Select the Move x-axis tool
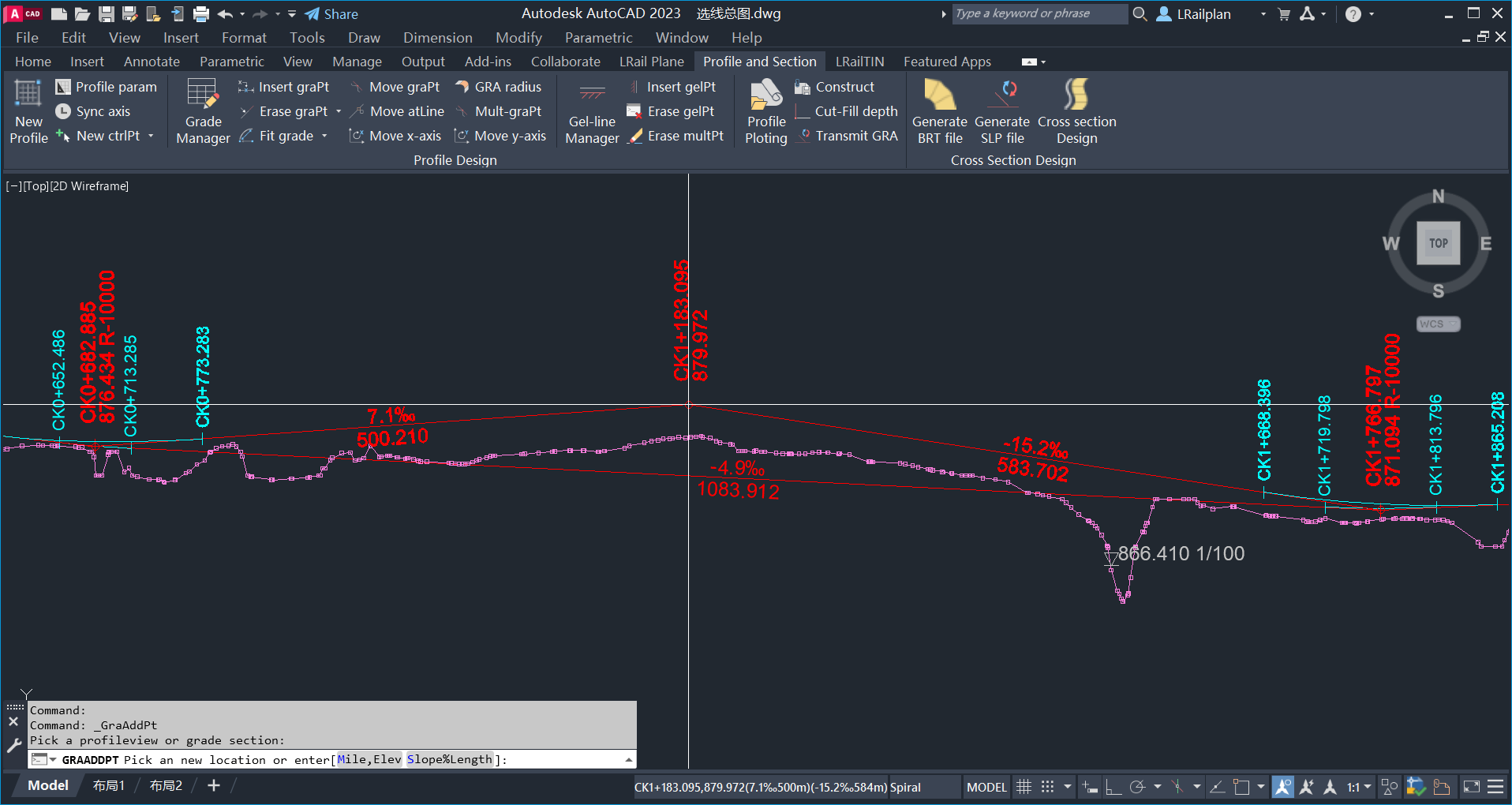1512x805 pixels. click(395, 136)
